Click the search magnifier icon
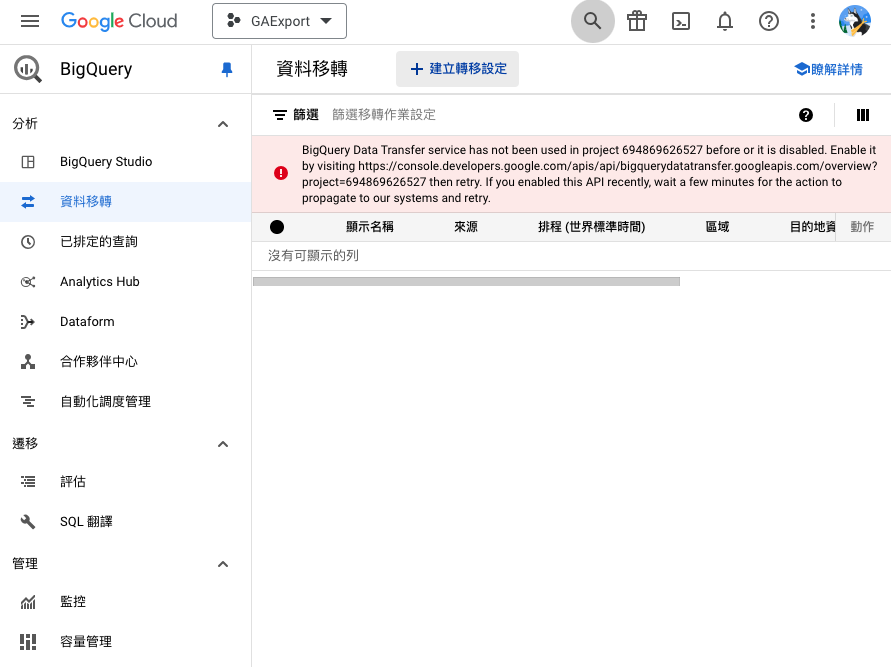891x667 pixels. tap(593, 22)
